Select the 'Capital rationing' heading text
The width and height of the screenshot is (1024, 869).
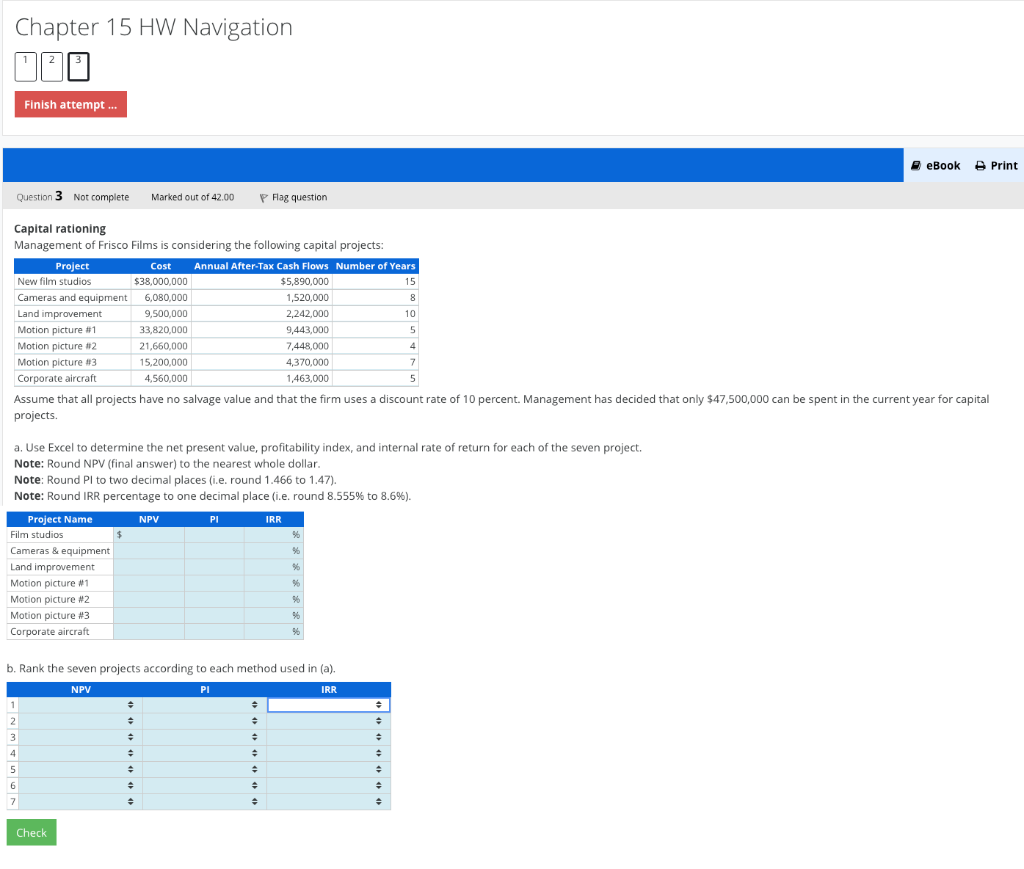pyautogui.click(x=60, y=229)
